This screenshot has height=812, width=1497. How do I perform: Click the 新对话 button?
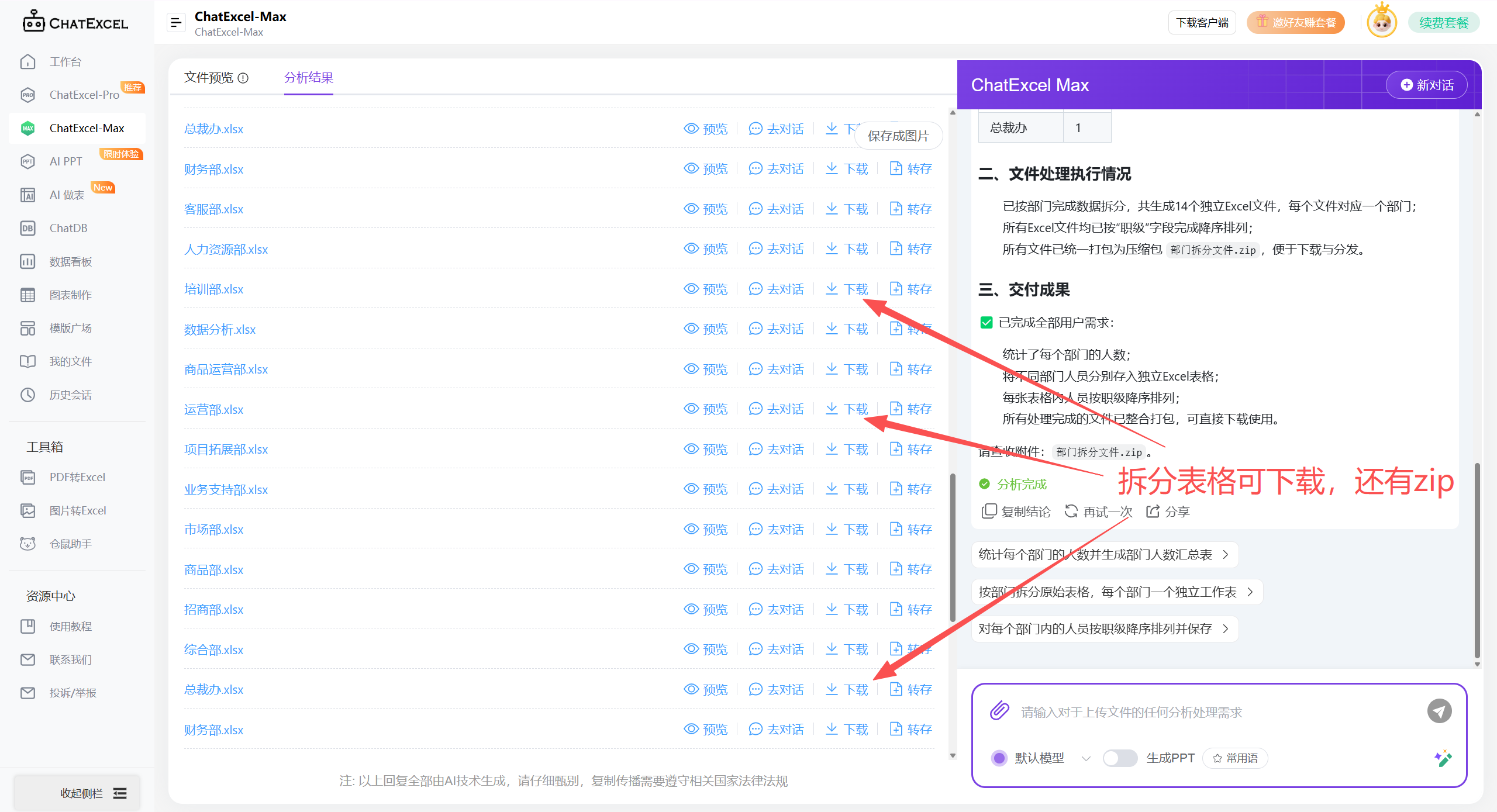1427,85
